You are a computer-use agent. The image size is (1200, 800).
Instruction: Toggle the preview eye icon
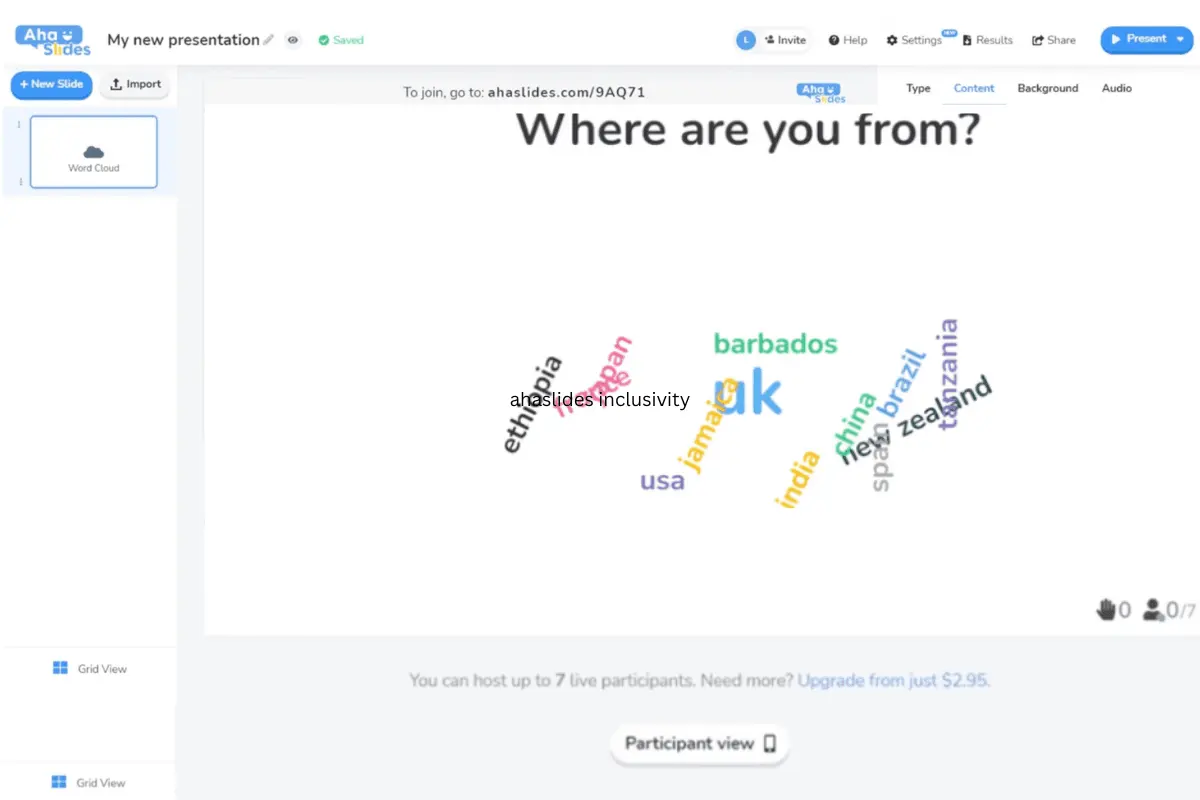coord(293,40)
